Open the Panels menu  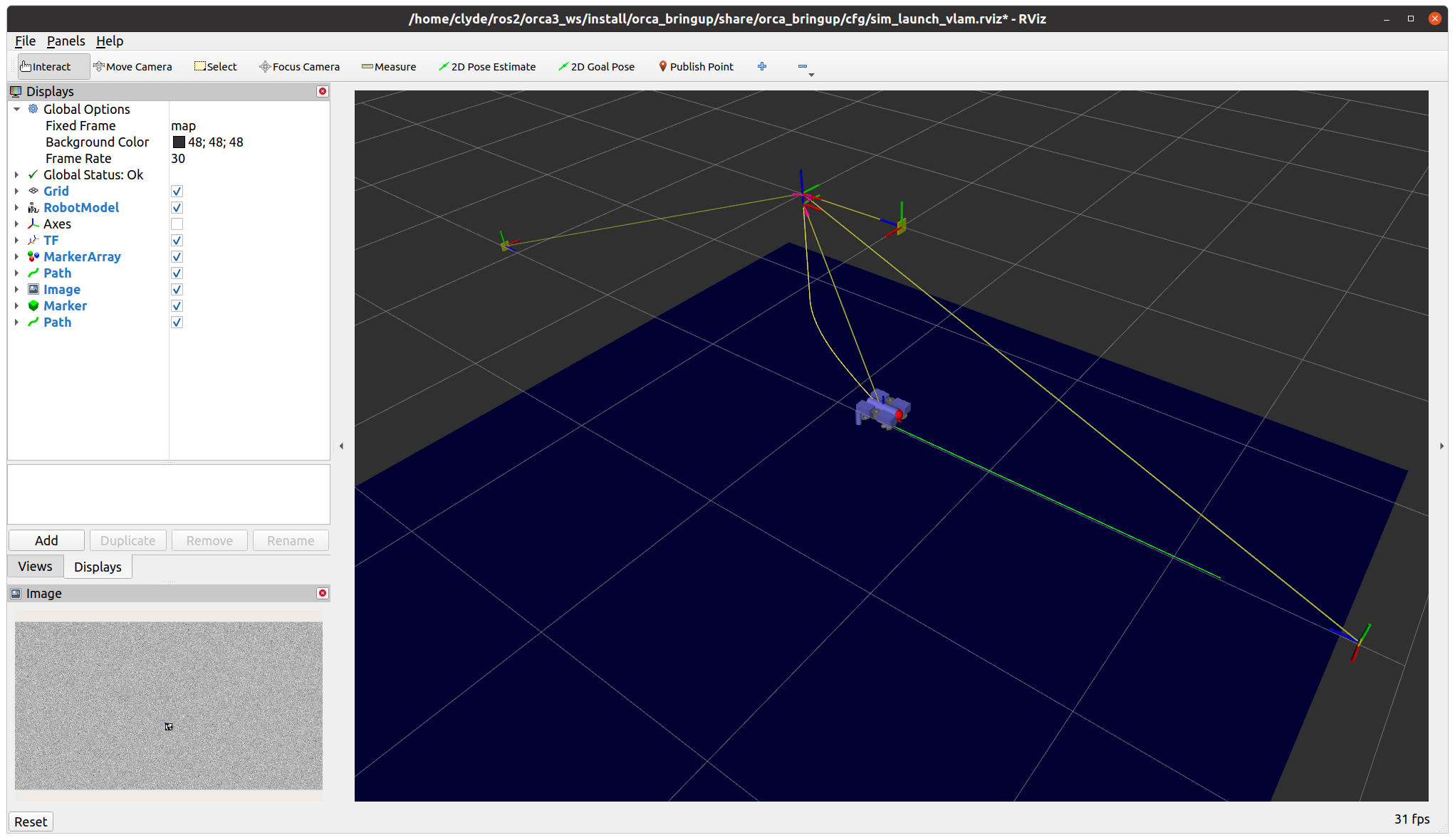pos(66,41)
